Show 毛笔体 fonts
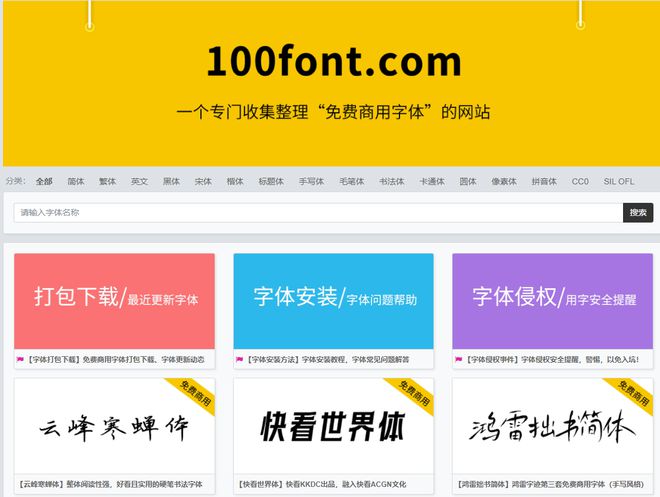The width and height of the screenshot is (660, 497). pyautogui.click(x=352, y=181)
